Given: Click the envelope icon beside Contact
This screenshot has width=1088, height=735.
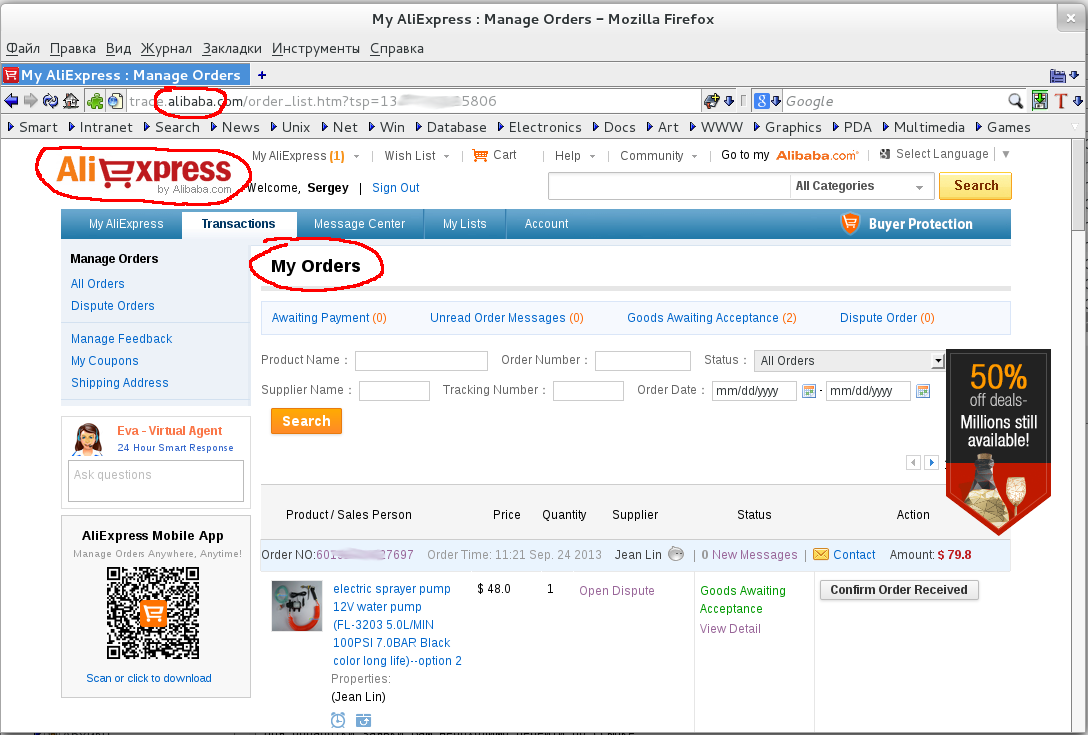Looking at the screenshot, I should [821, 554].
